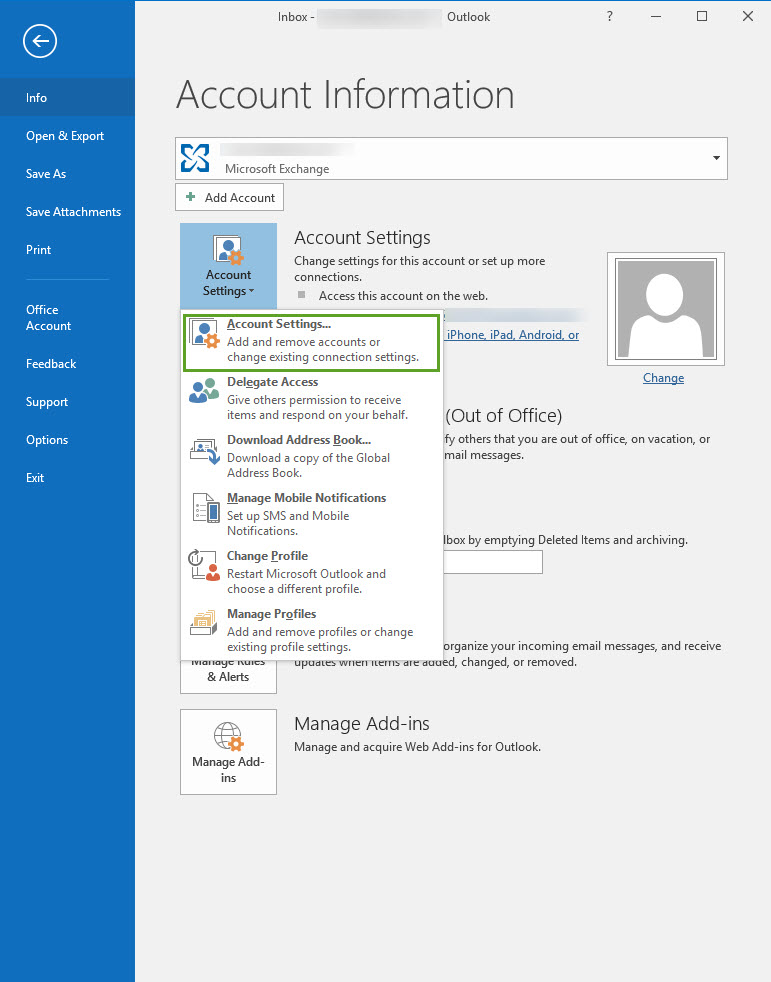Select Manage Mobile Notifications option
771x982 pixels.
point(312,517)
